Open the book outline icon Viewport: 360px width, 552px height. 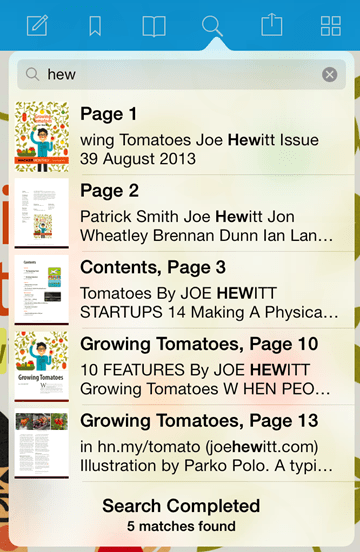coord(154,26)
